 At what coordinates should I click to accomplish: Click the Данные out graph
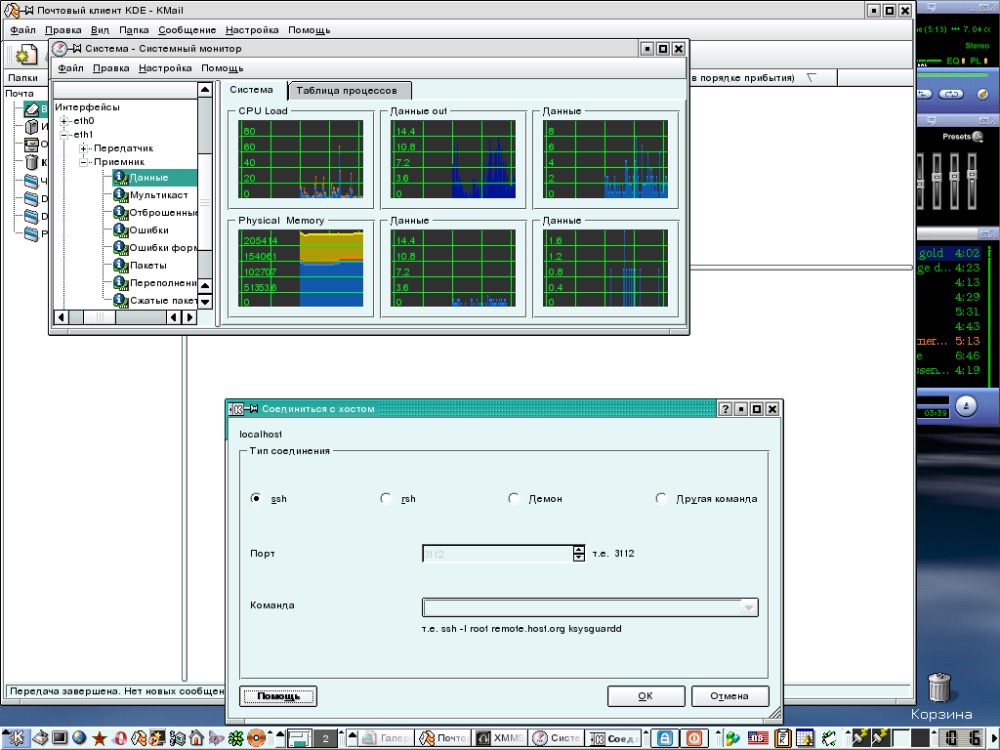(x=453, y=159)
